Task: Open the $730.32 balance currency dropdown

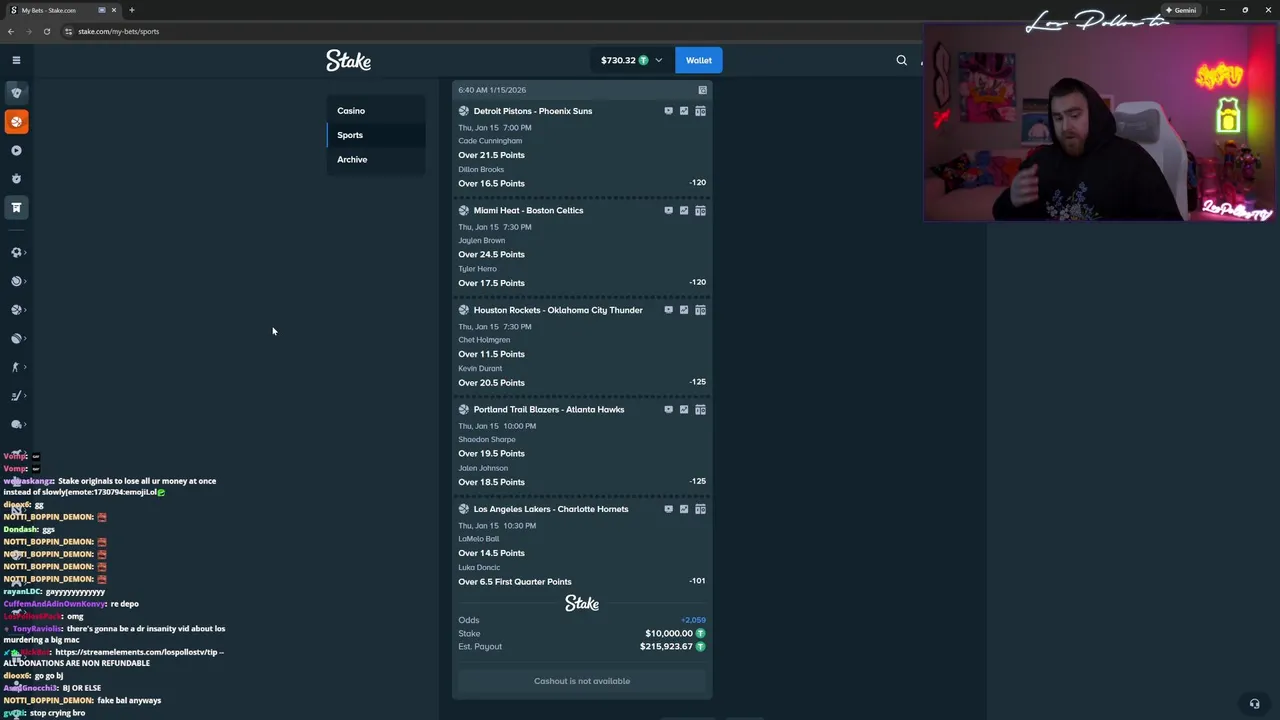Action: point(631,60)
